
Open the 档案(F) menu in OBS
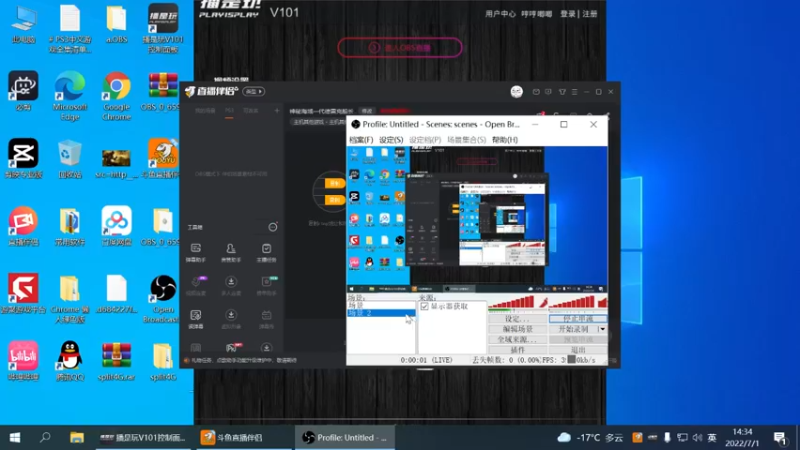(x=361, y=140)
